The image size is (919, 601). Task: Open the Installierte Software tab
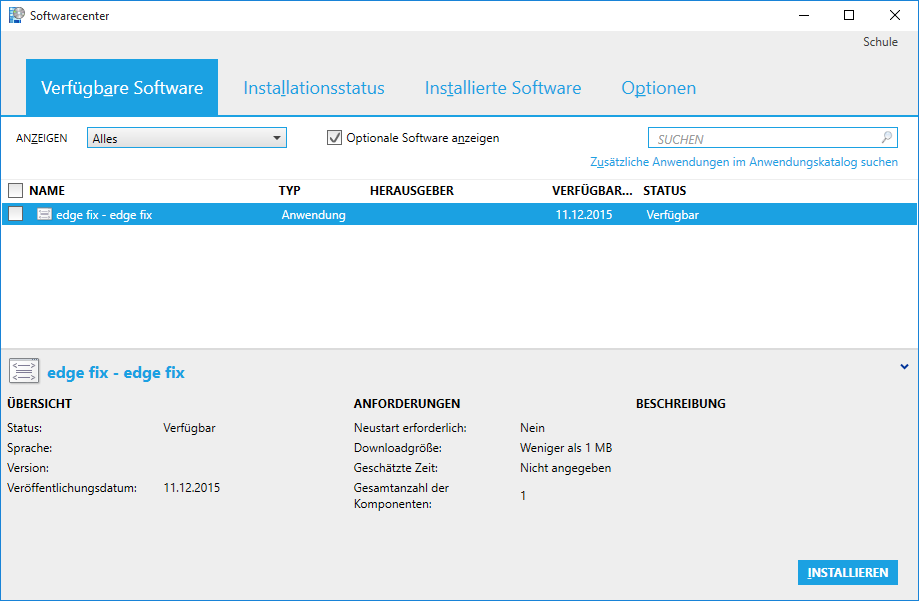[x=502, y=88]
